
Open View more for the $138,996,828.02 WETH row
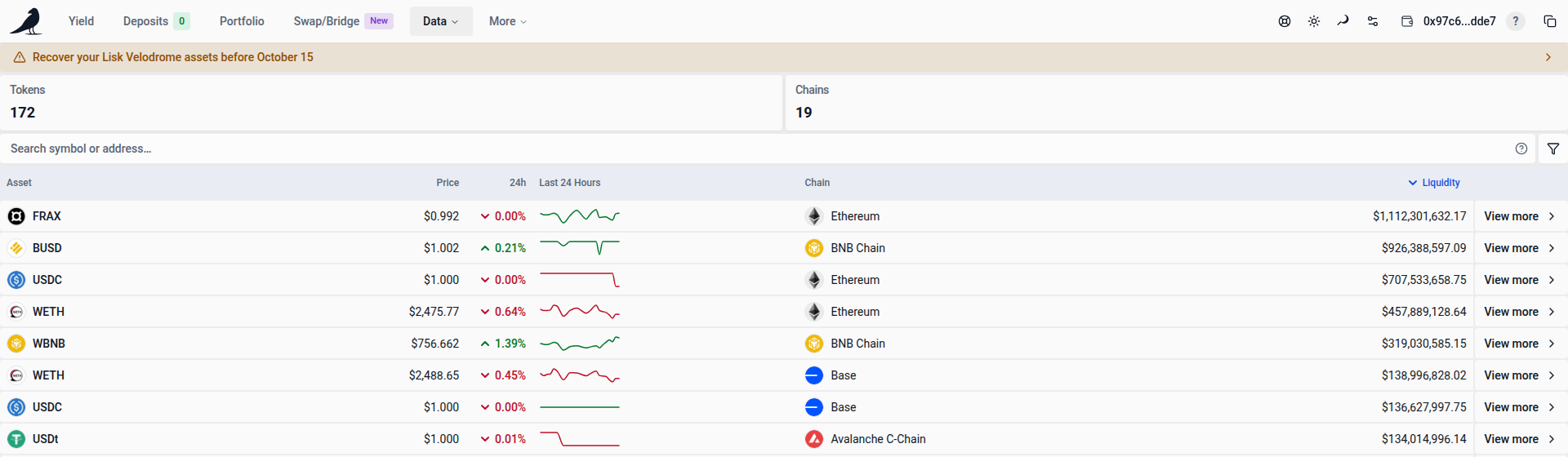[1520, 375]
